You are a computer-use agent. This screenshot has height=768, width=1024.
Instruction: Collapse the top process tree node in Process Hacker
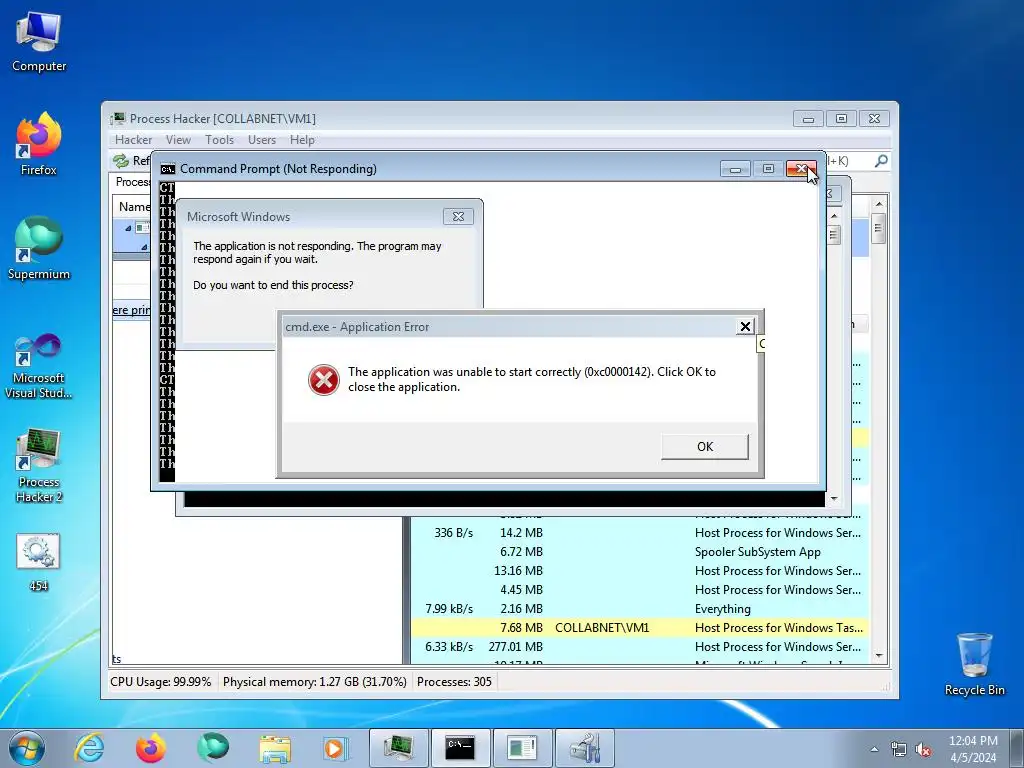128,228
